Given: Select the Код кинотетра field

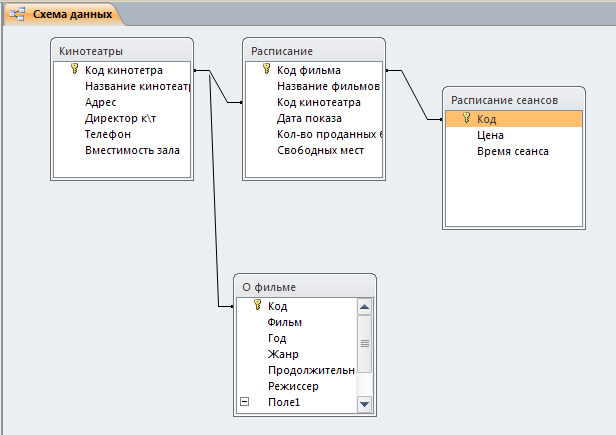Looking at the screenshot, I should click(x=124, y=70).
